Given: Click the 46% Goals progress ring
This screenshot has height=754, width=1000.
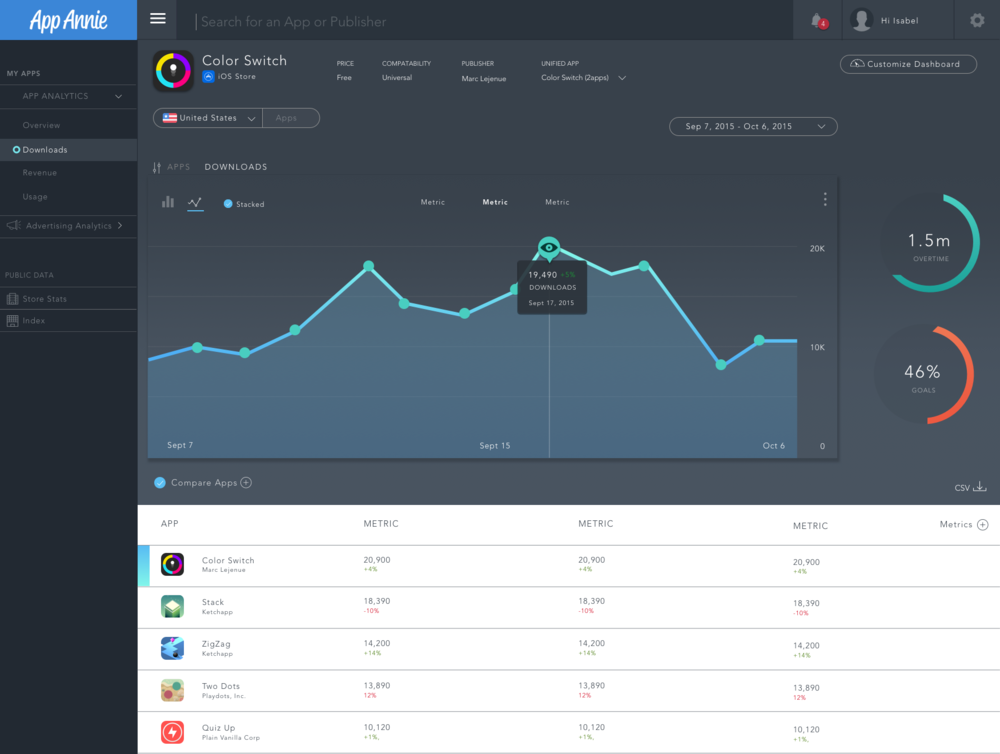Looking at the screenshot, I should [923, 374].
